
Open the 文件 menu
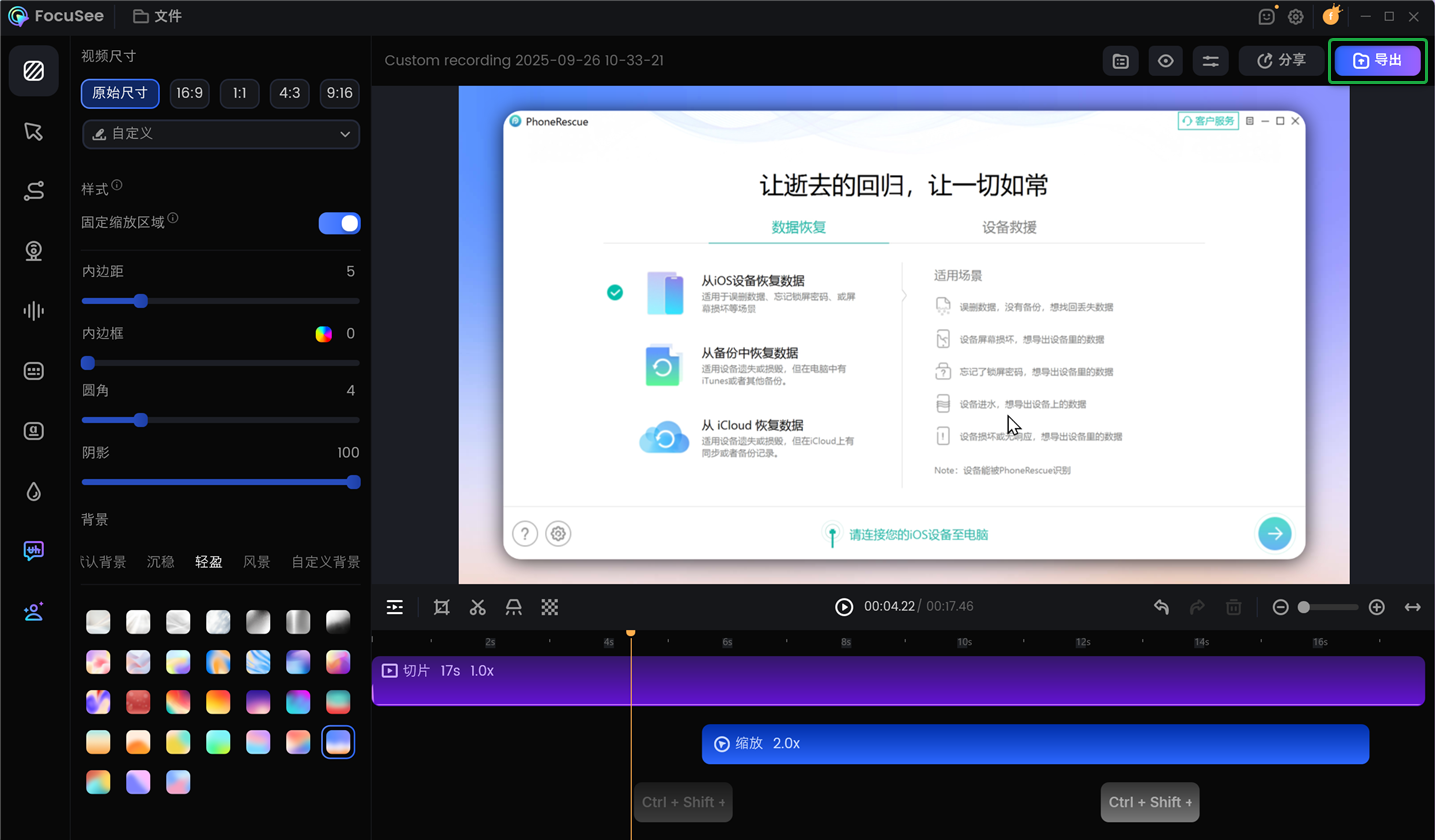coord(157,16)
